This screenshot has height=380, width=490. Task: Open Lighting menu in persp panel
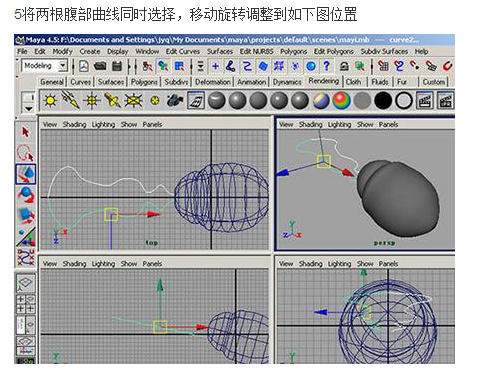click(x=339, y=124)
